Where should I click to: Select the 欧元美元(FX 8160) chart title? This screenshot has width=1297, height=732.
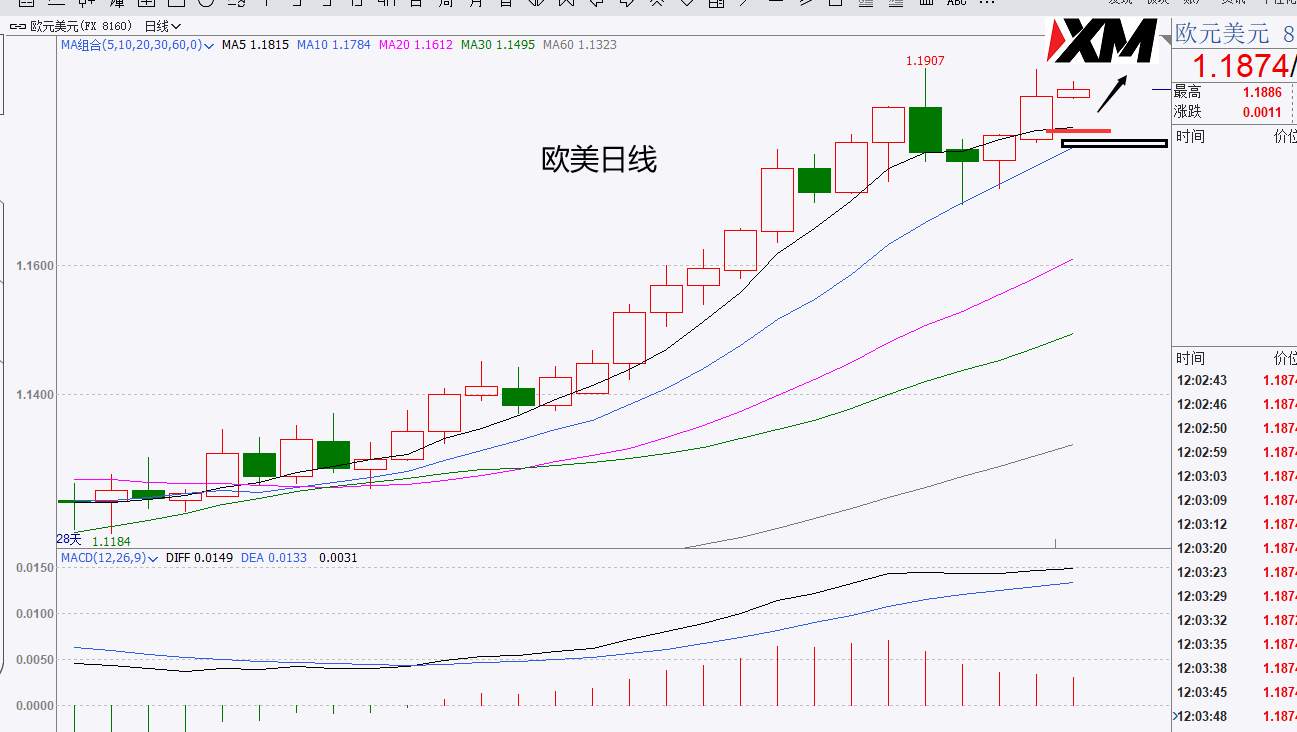click(83, 26)
